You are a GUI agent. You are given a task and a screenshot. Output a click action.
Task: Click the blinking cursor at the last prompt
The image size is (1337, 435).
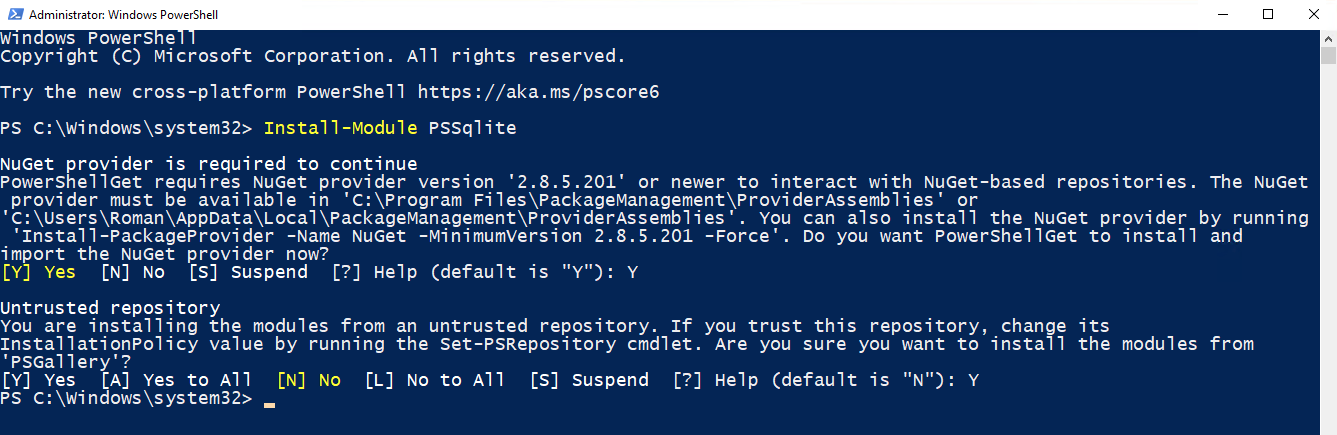pos(268,400)
